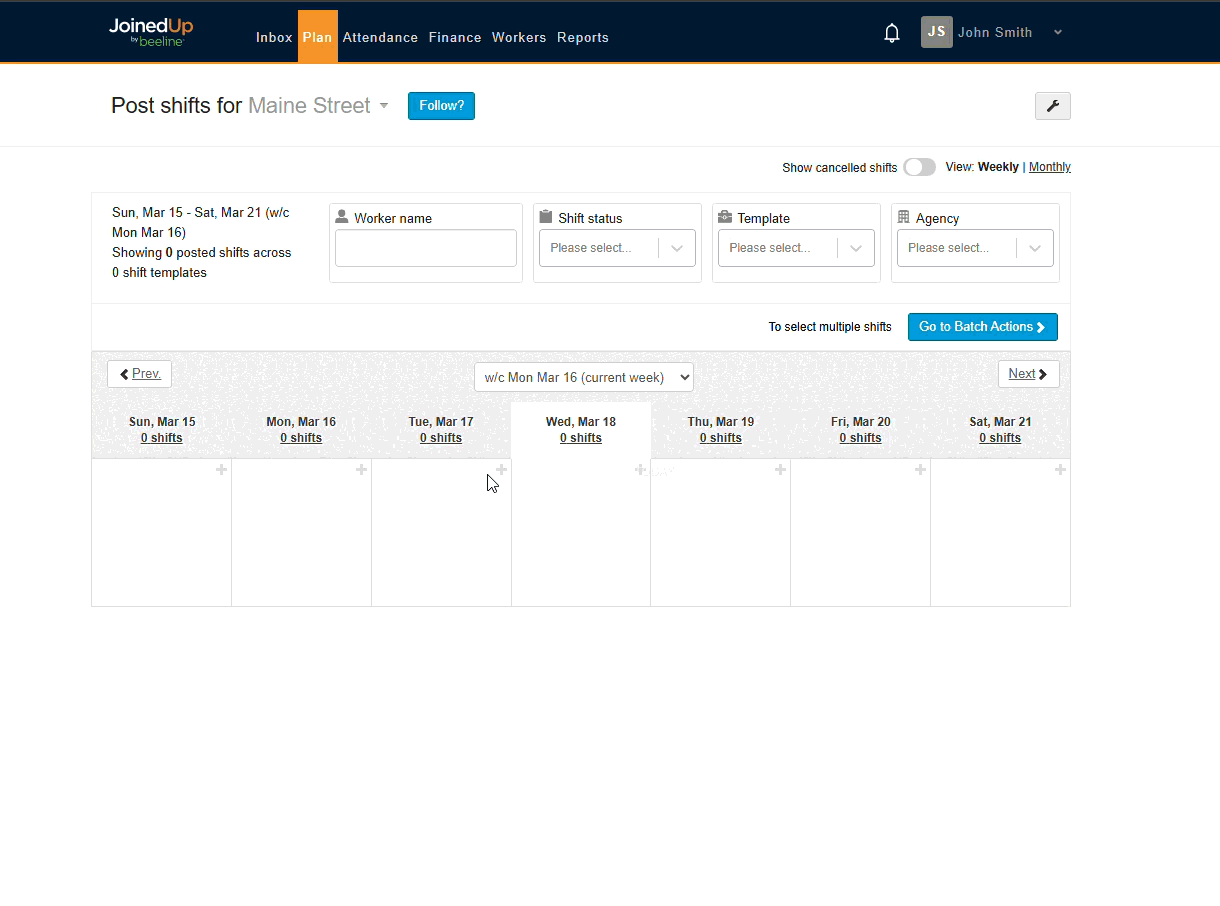Screen dimensions: 1220x906
Task: Switch to Monthly view
Action: tap(1049, 167)
